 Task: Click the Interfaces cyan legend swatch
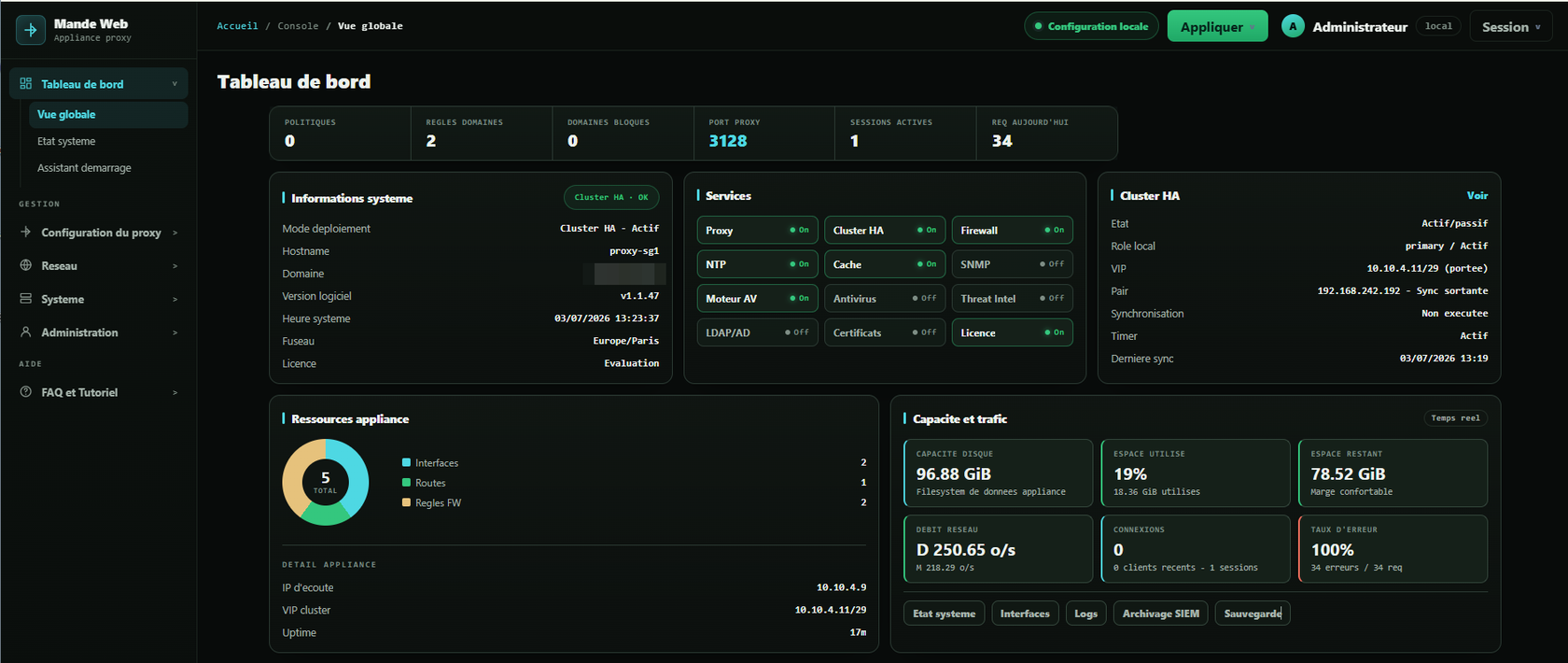[406, 462]
